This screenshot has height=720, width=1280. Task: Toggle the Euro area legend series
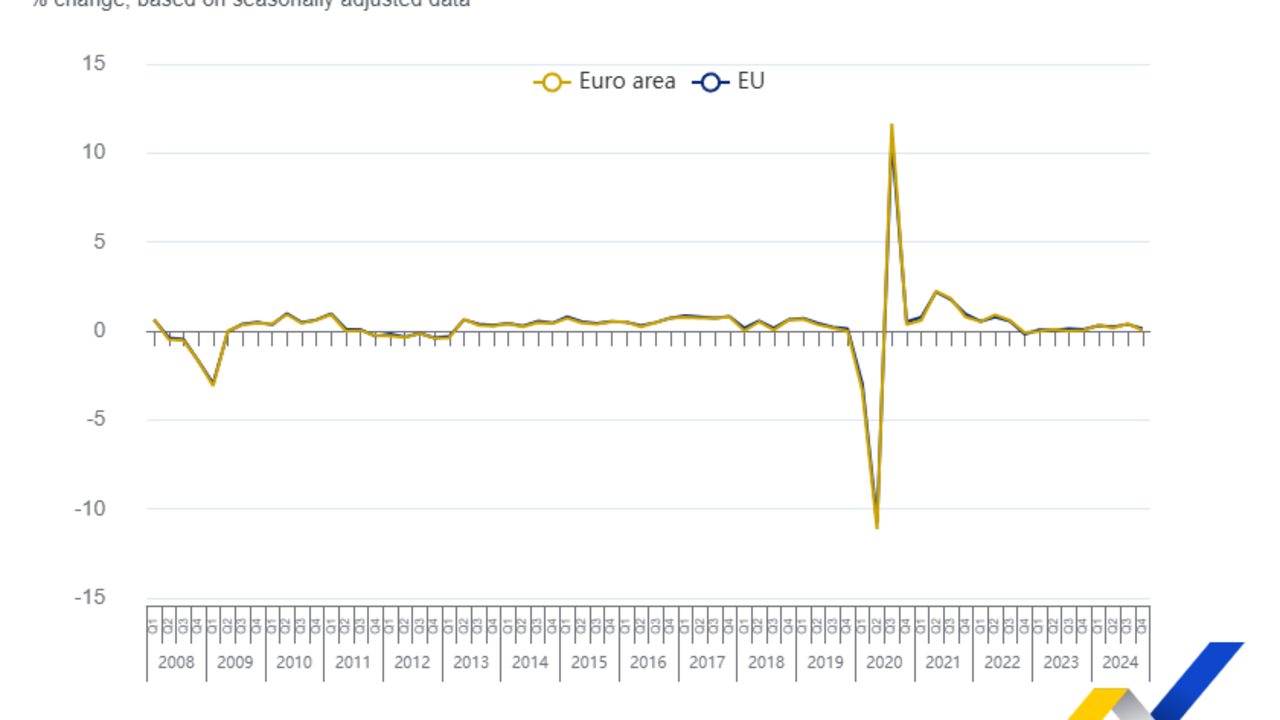point(626,82)
